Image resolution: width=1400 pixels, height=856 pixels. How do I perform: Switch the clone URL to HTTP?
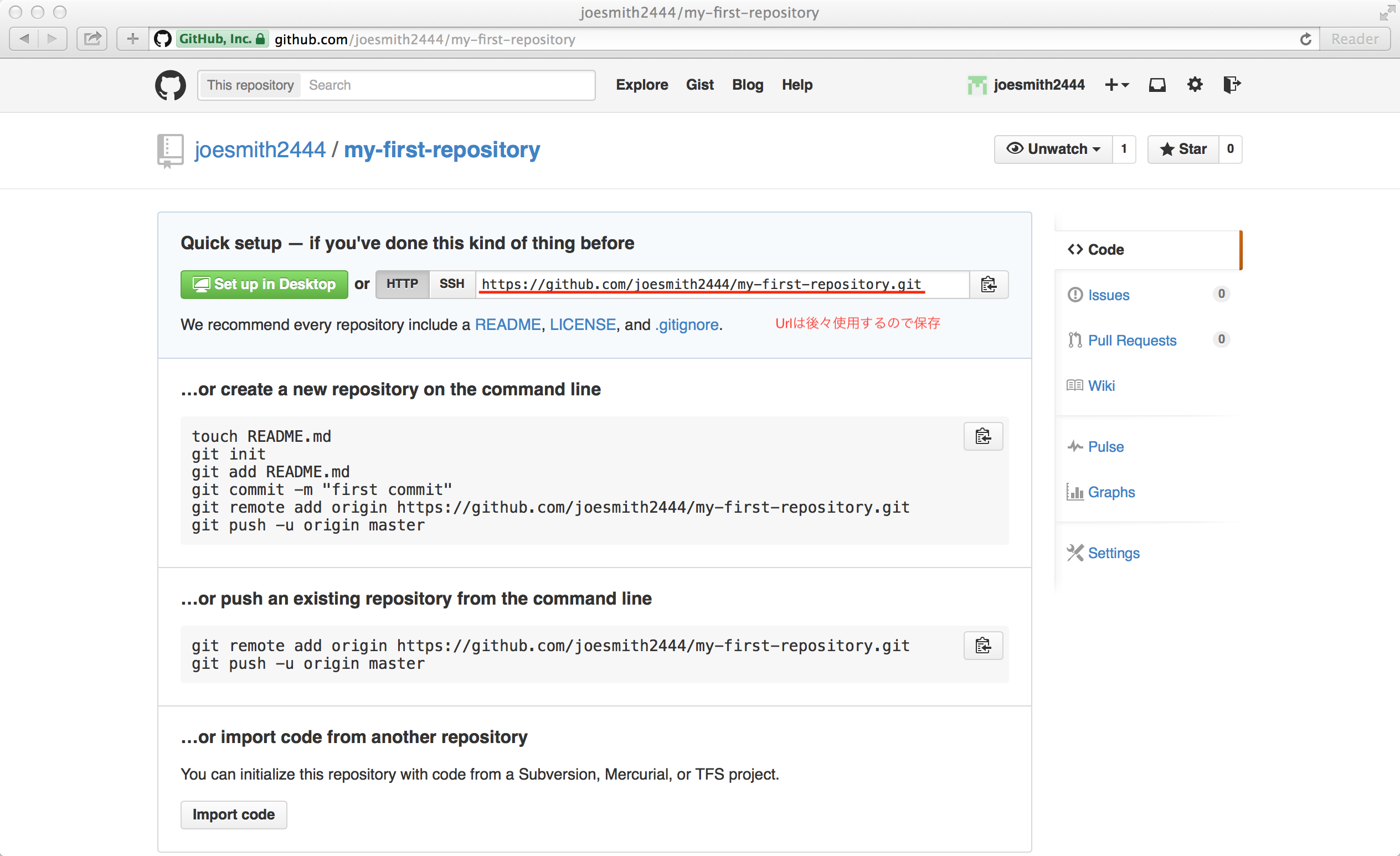(402, 284)
